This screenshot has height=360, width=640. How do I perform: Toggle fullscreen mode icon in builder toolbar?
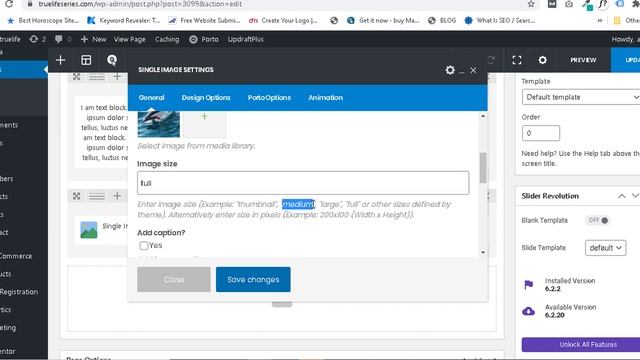pyautogui.click(x=517, y=60)
